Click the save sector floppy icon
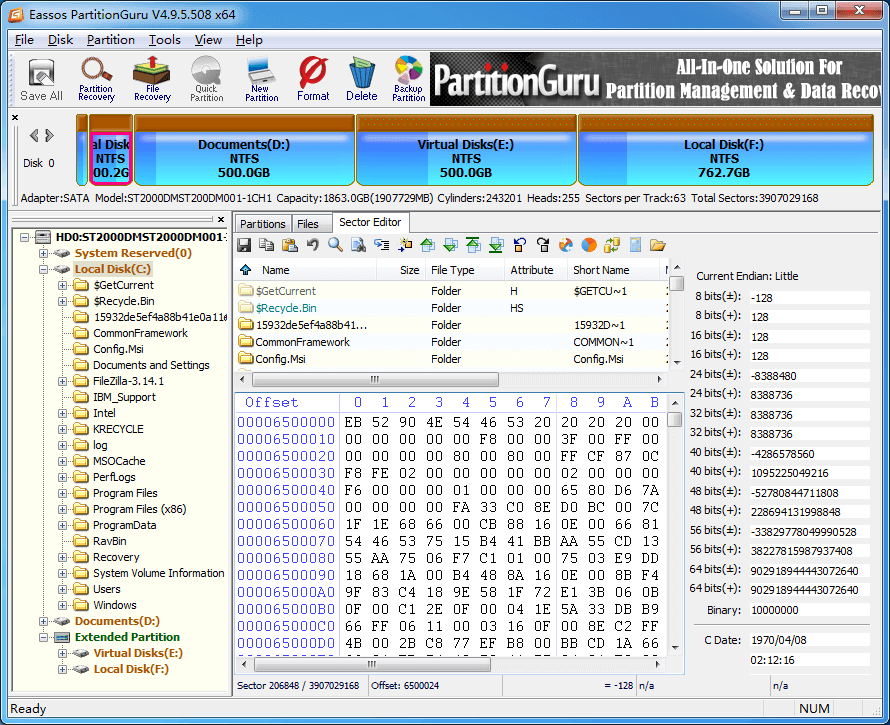 coord(244,245)
